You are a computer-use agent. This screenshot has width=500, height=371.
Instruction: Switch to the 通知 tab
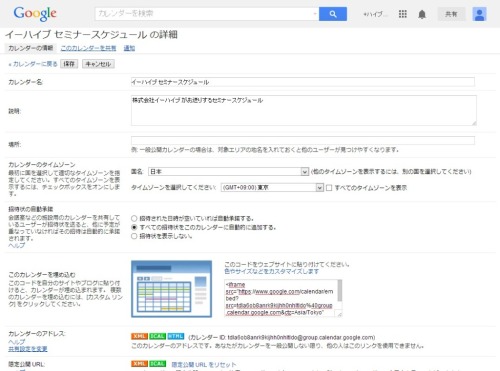[x=129, y=48]
